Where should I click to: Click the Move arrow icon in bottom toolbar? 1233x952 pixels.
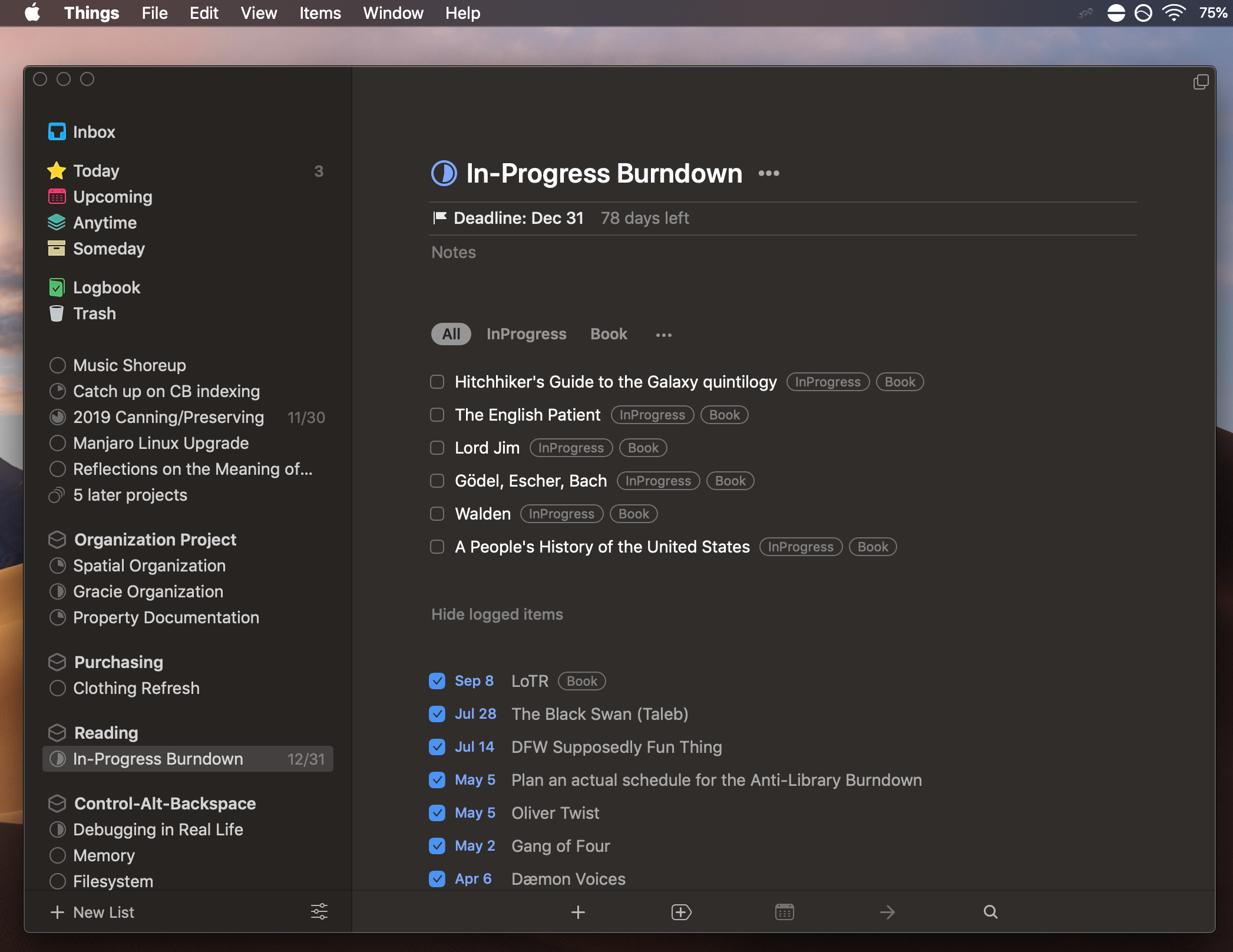coord(887,912)
